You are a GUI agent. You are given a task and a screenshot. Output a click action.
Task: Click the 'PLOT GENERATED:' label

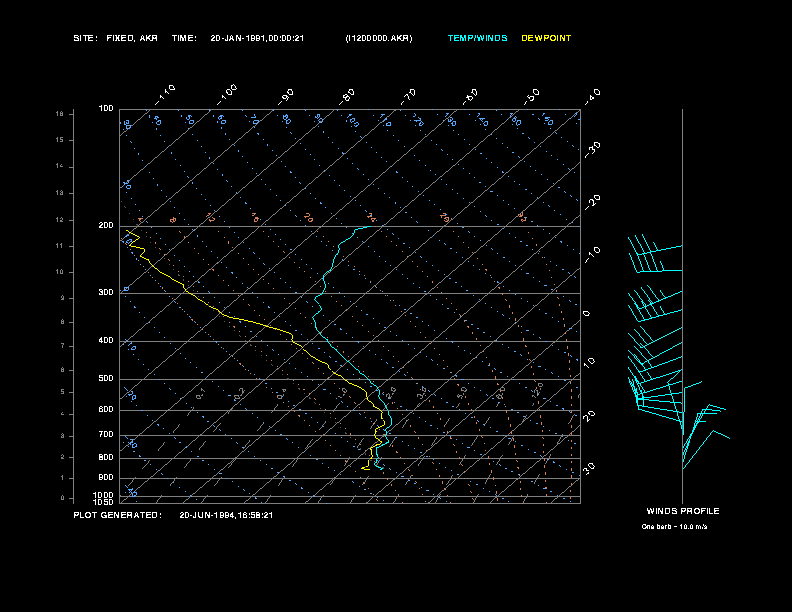[x=118, y=515]
